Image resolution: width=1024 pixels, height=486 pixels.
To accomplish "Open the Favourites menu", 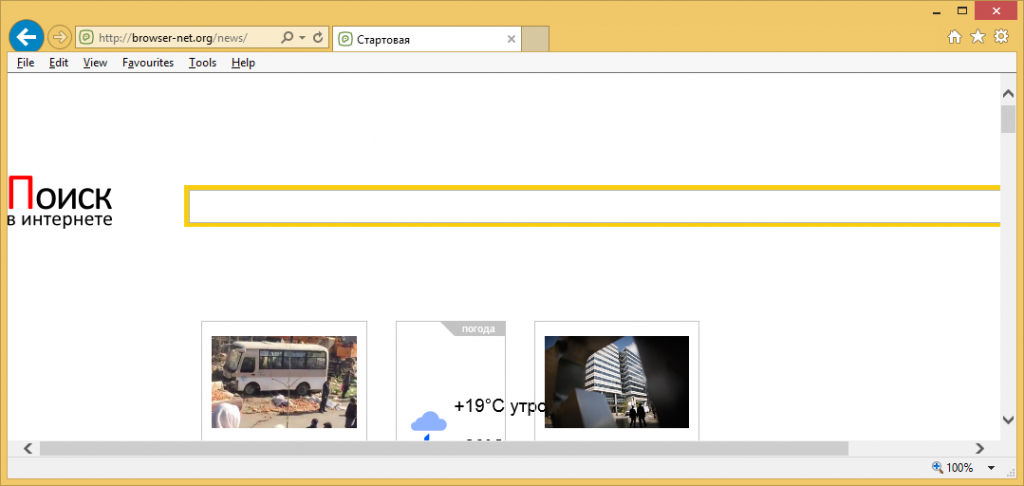I will tap(147, 62).
